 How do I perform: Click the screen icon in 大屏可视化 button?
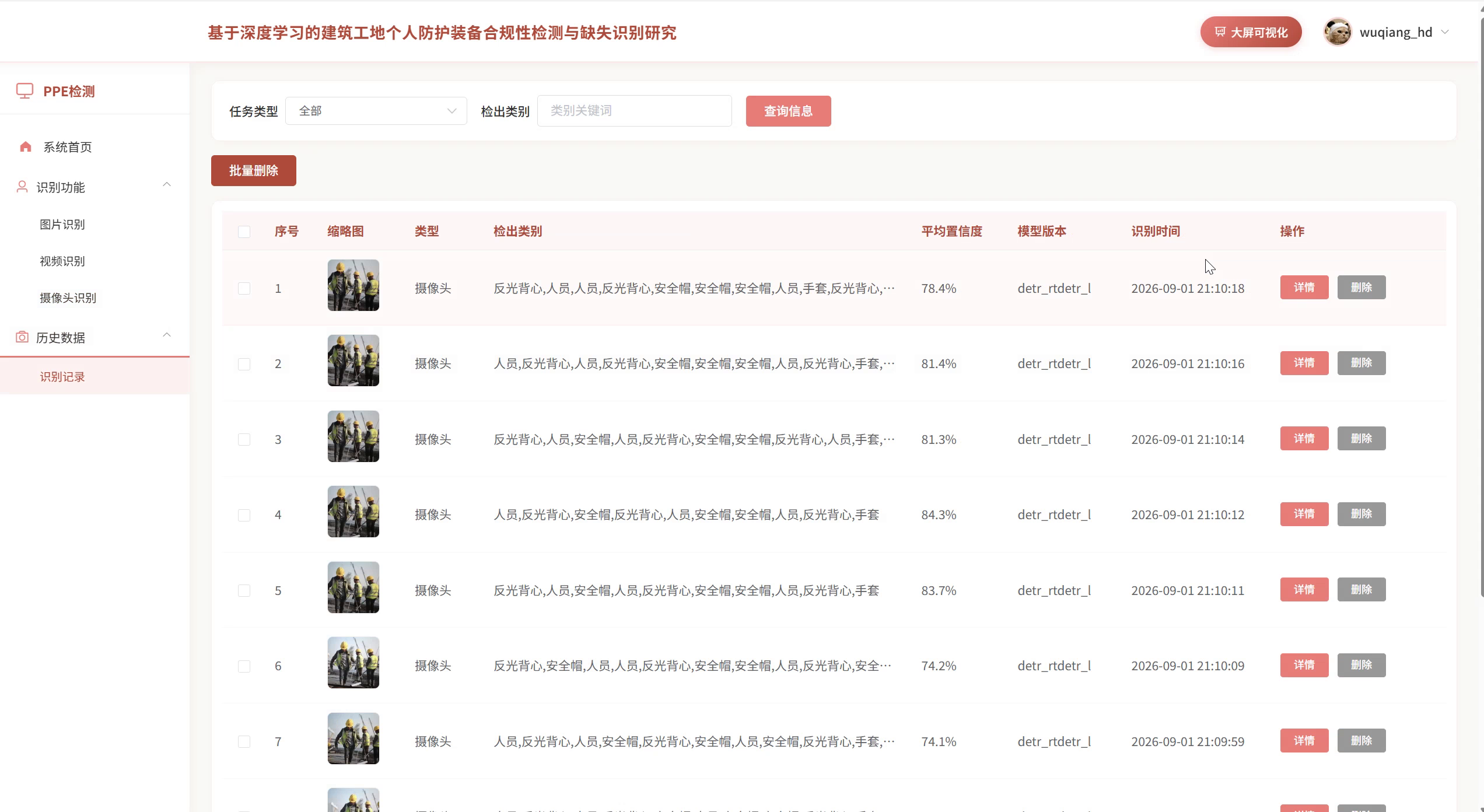1220,32
